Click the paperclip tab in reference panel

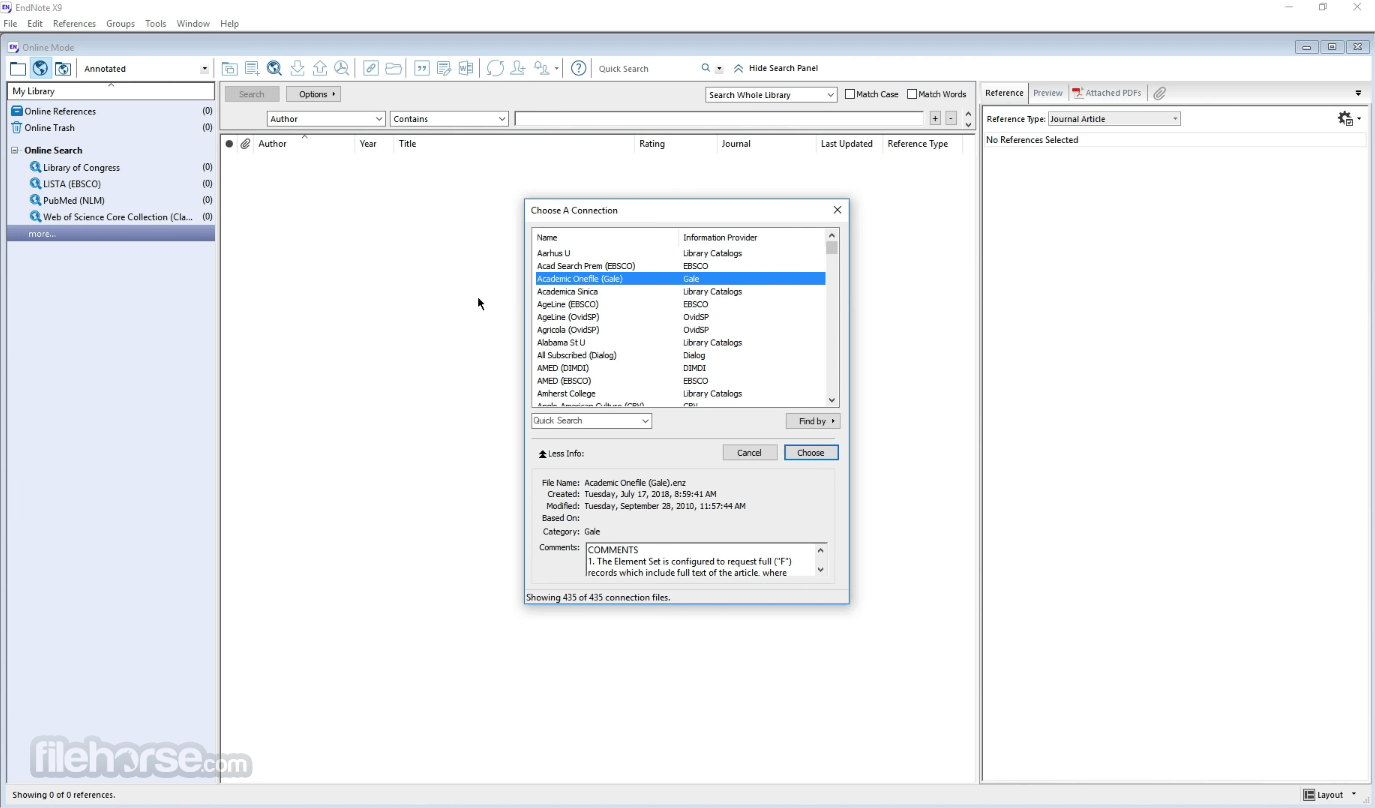point(1160,93)
